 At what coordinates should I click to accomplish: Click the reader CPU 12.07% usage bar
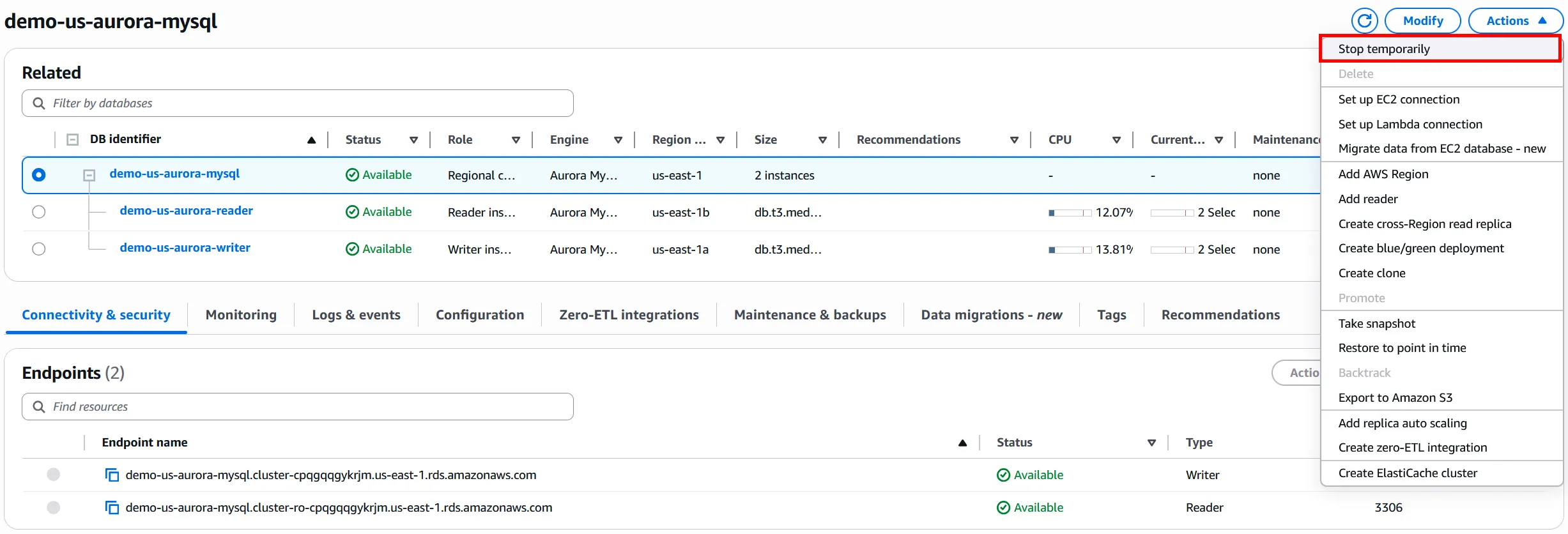(1070, 213)
